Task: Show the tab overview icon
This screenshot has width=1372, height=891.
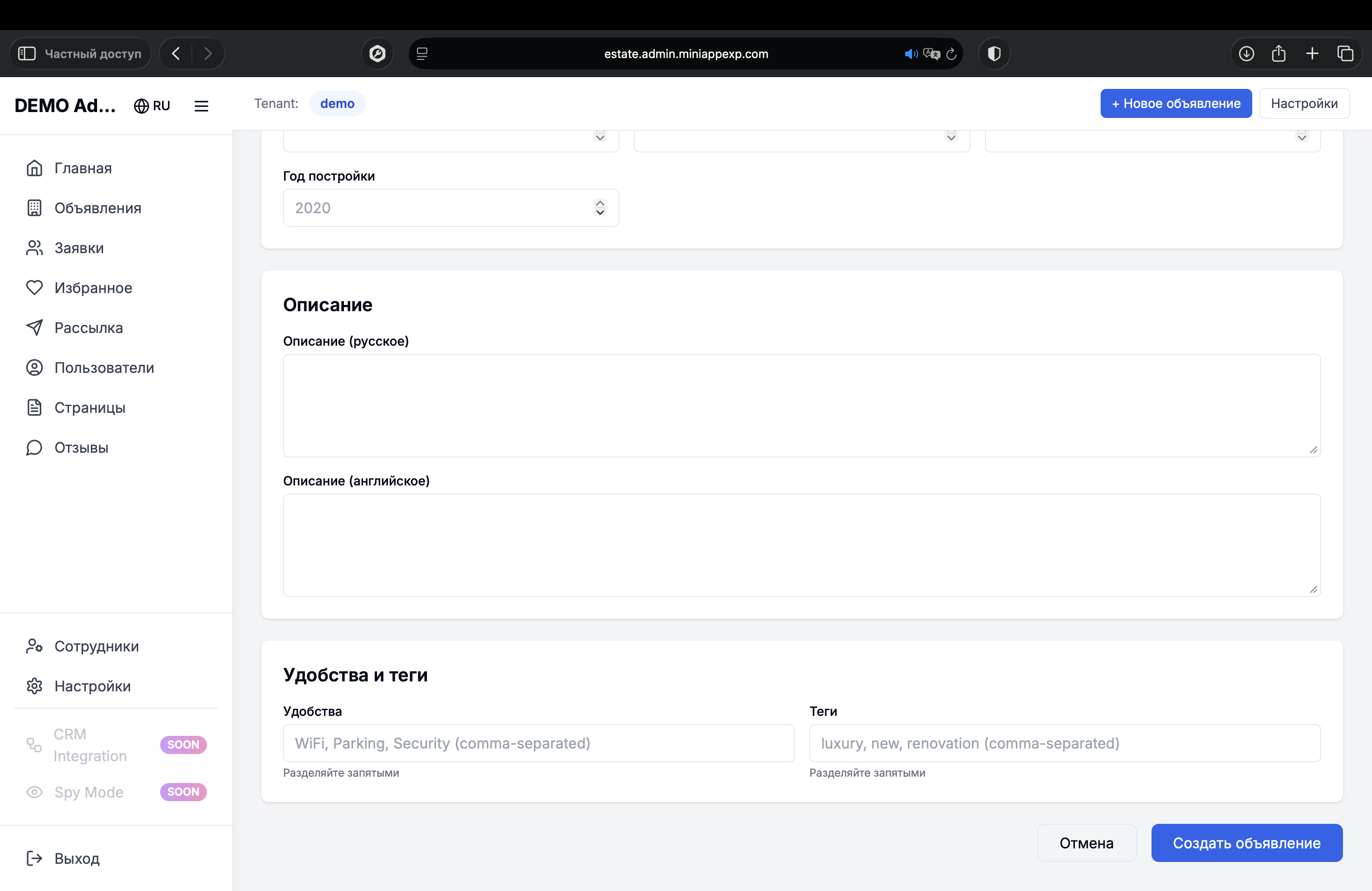Action: [x=1345, y=54]
